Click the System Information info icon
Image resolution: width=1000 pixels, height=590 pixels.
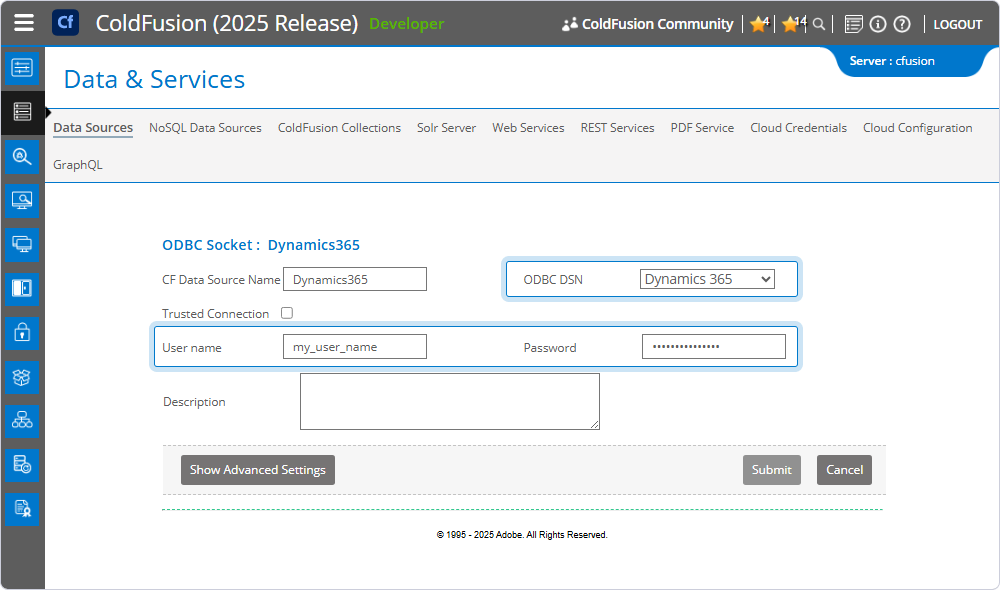[x=877, y=23]
